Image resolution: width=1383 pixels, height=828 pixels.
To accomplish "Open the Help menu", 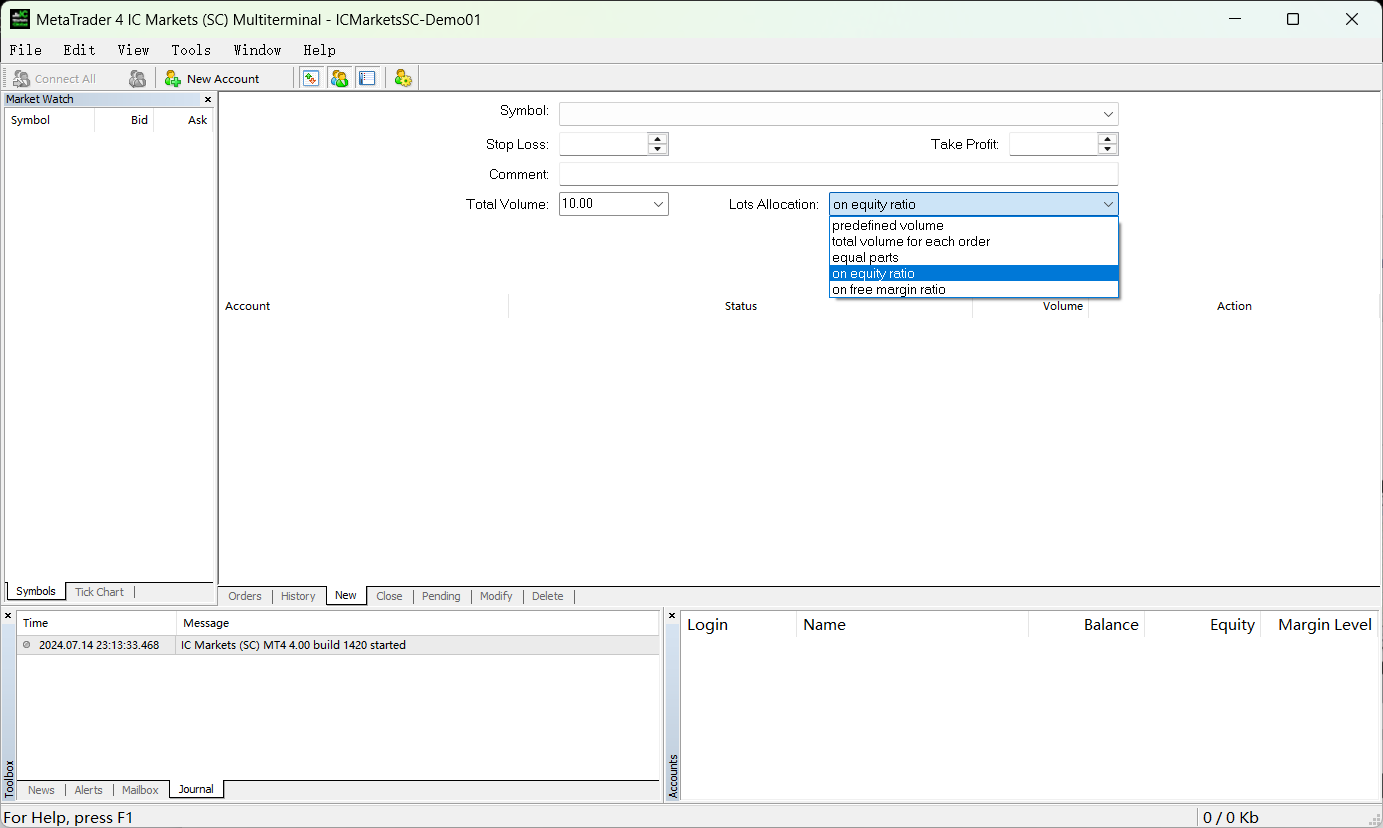I will click(x=320, y=50).
